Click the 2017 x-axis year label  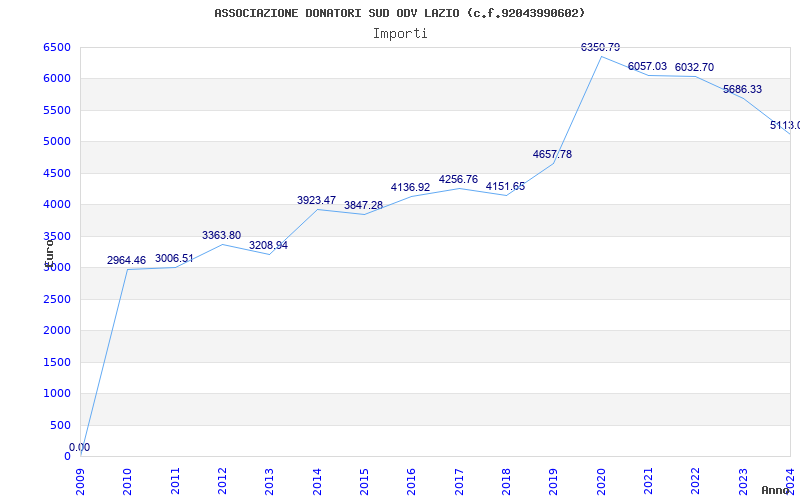click(459, 482)
